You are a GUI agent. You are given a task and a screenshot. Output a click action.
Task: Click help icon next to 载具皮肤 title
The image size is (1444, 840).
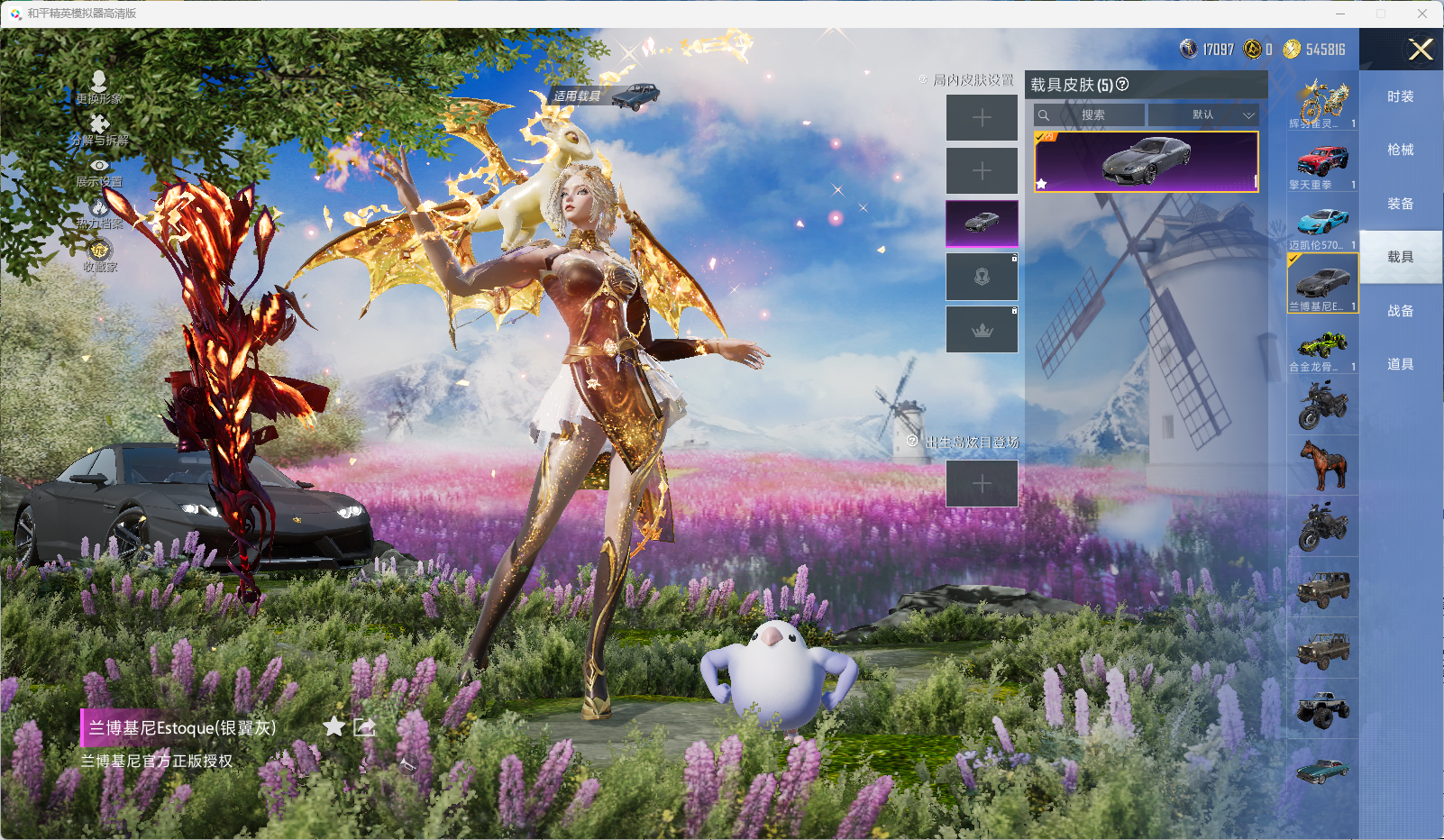(x=1122, y=84)
